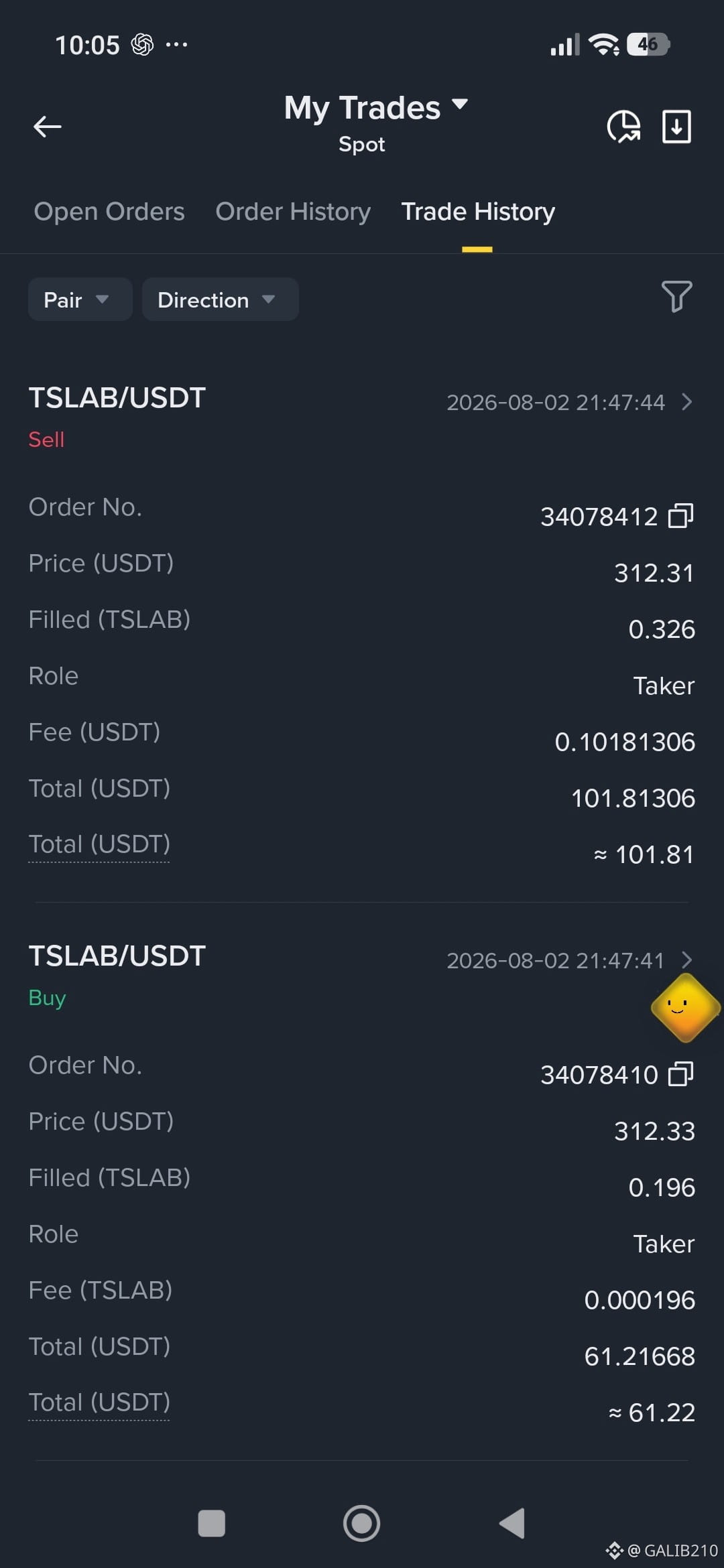Open the Pair filter dropdown
The height and width of the screenshot is (1568, 724).
(80, 300)
